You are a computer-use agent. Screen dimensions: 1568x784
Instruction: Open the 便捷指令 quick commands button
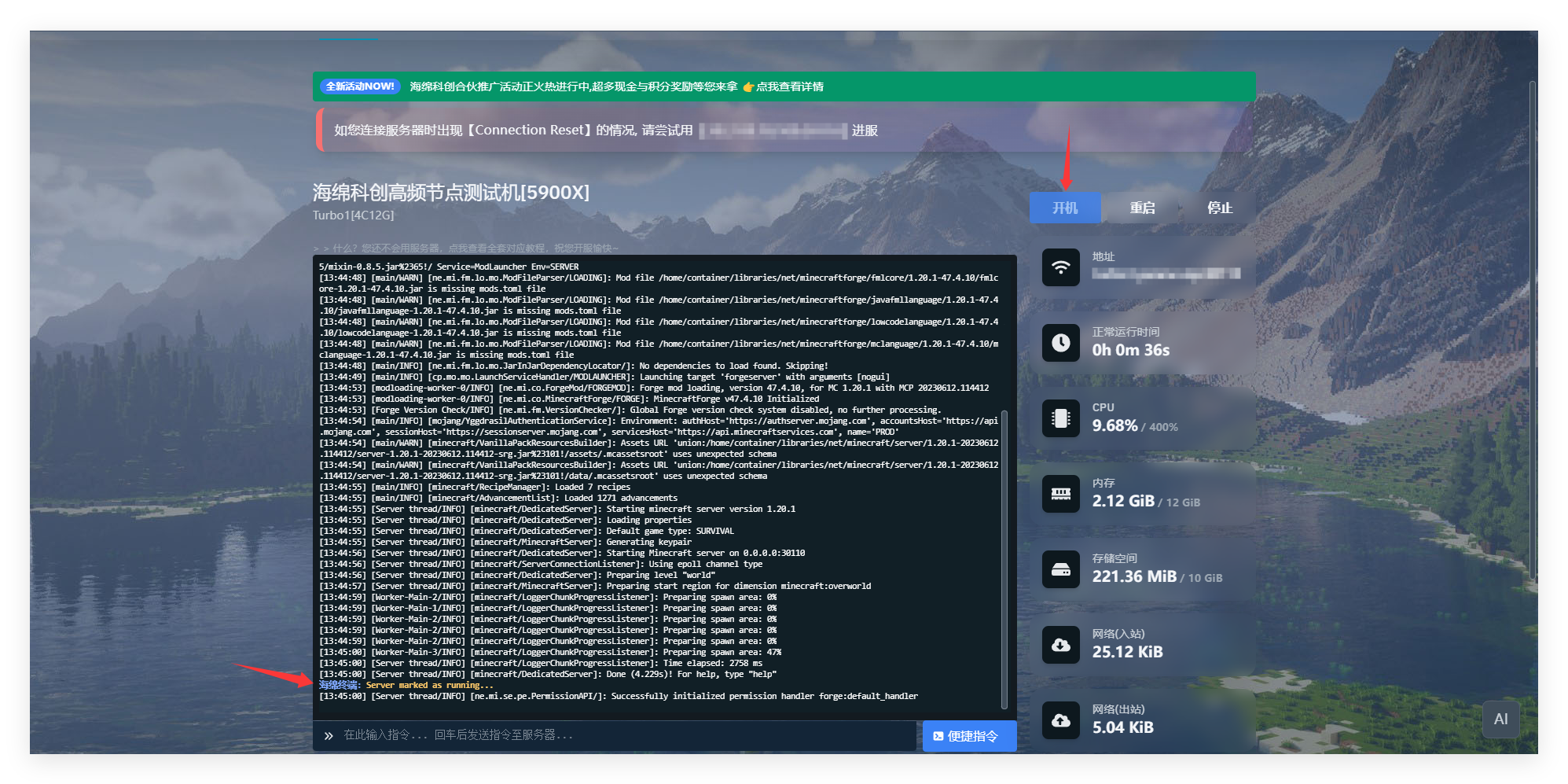coord(969,736)
